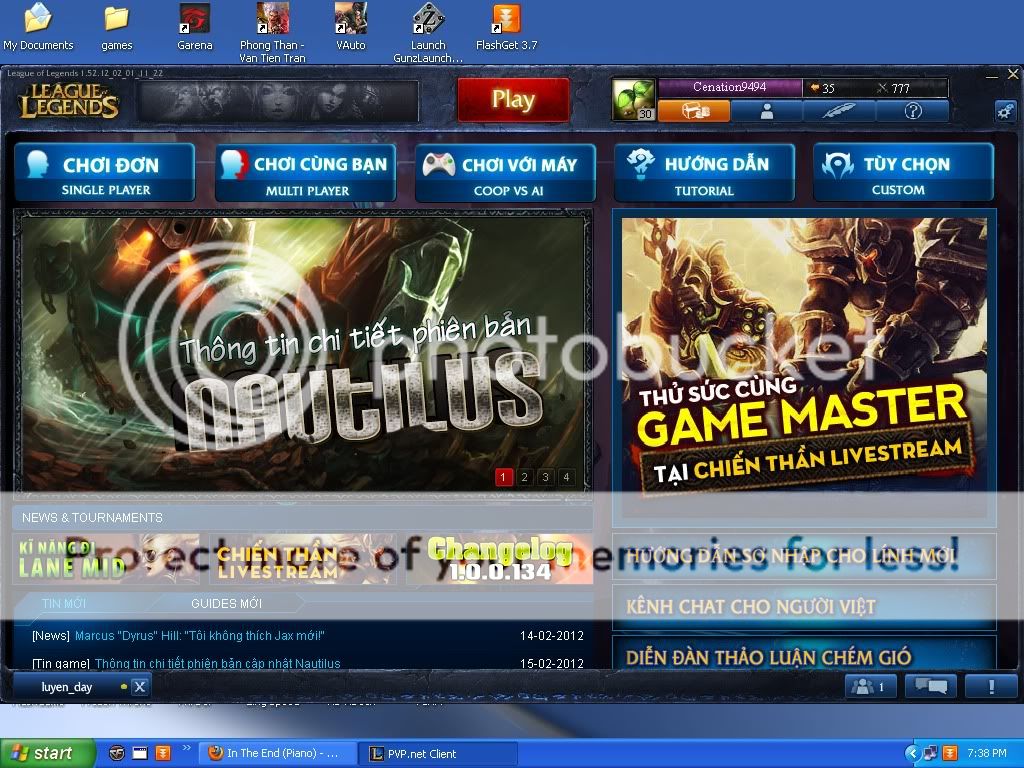Screen dimensions: 1024x768
Task: Launch the Garena desktop shortcut
Action: pyautogui.click(x=195, y=27)
